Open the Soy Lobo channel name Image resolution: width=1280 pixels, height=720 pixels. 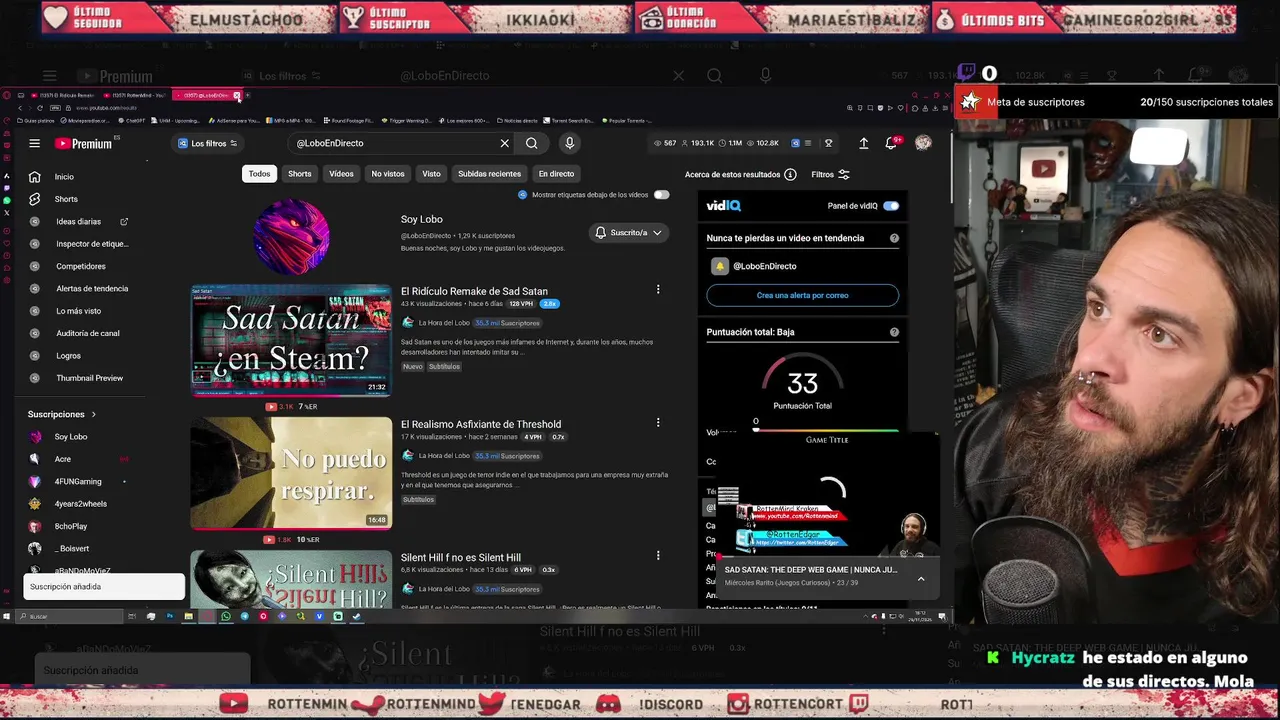click(x=421, y=219)
